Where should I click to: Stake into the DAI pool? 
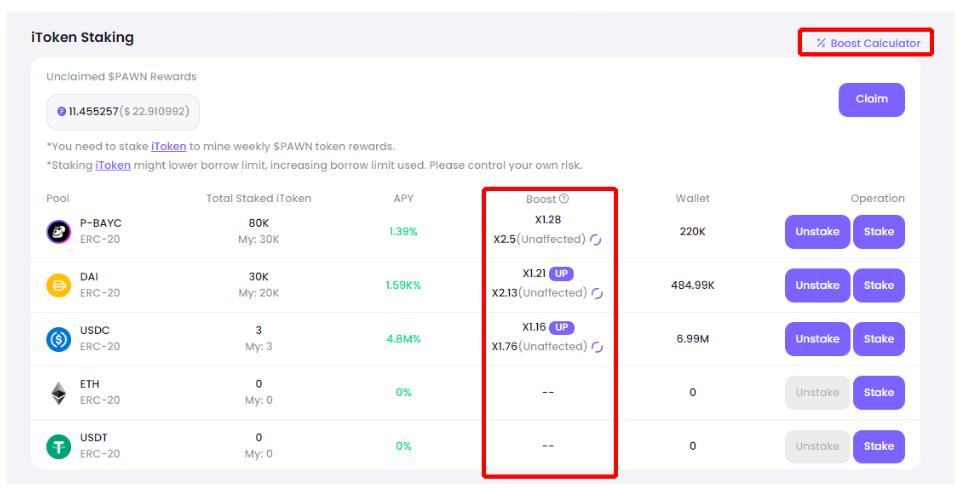click(x=879, y=286)
